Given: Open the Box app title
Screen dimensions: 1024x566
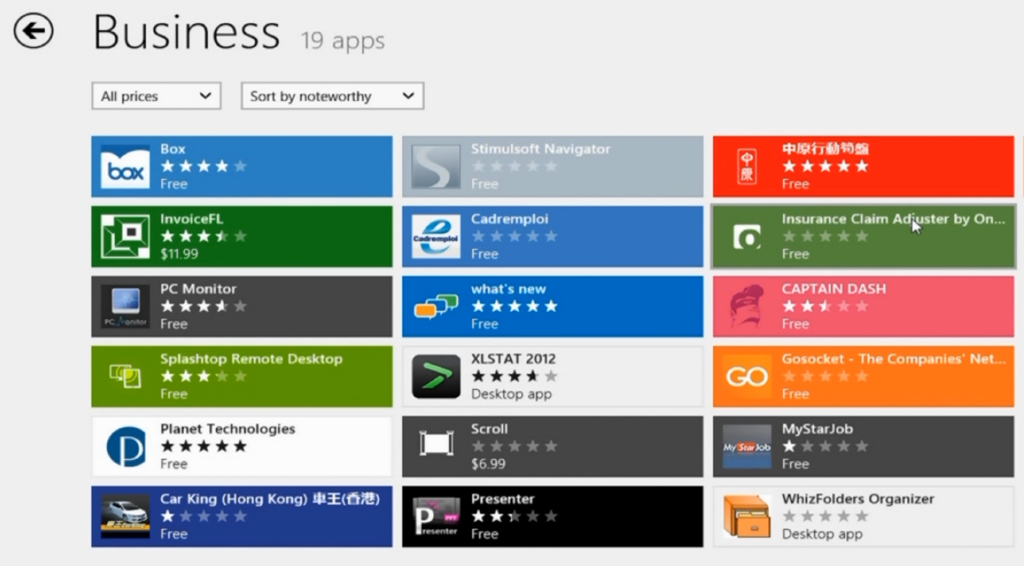Looking at the screenshot, I should pos(173,149).
